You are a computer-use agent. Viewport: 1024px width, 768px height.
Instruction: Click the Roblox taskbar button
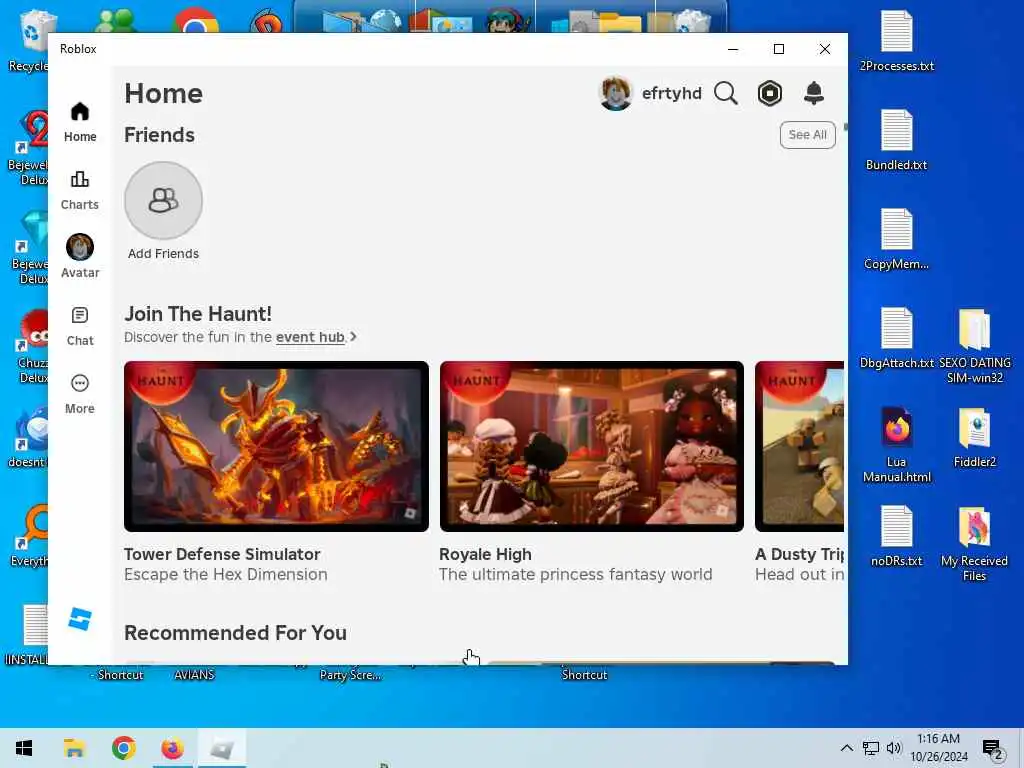(x=221, y=748)
